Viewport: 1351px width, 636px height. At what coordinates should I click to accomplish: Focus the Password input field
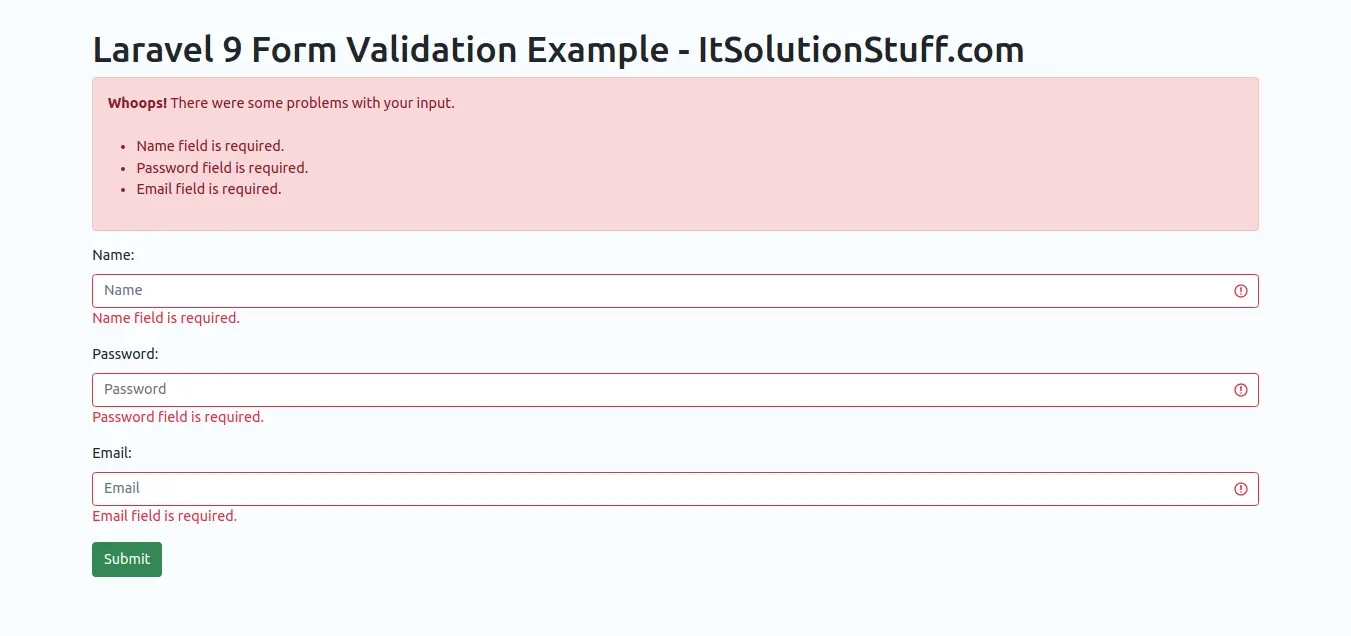(660, 390)
